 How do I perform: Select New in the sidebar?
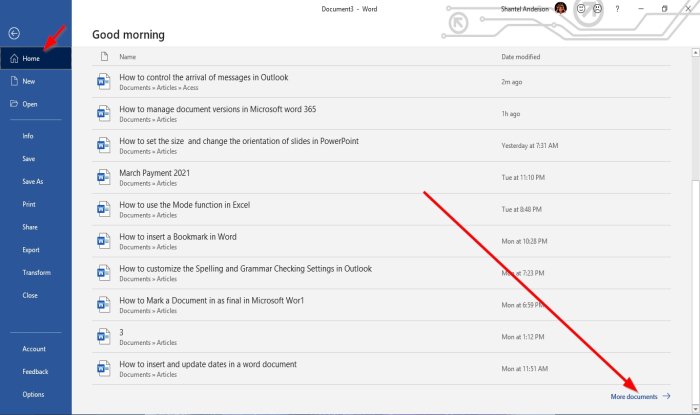36,81
